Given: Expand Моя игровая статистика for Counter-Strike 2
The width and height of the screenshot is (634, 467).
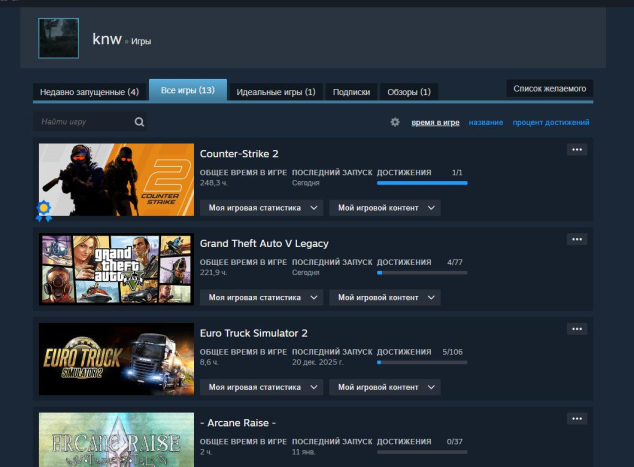Looking at the screenshot, I should (x=262, y=208).
